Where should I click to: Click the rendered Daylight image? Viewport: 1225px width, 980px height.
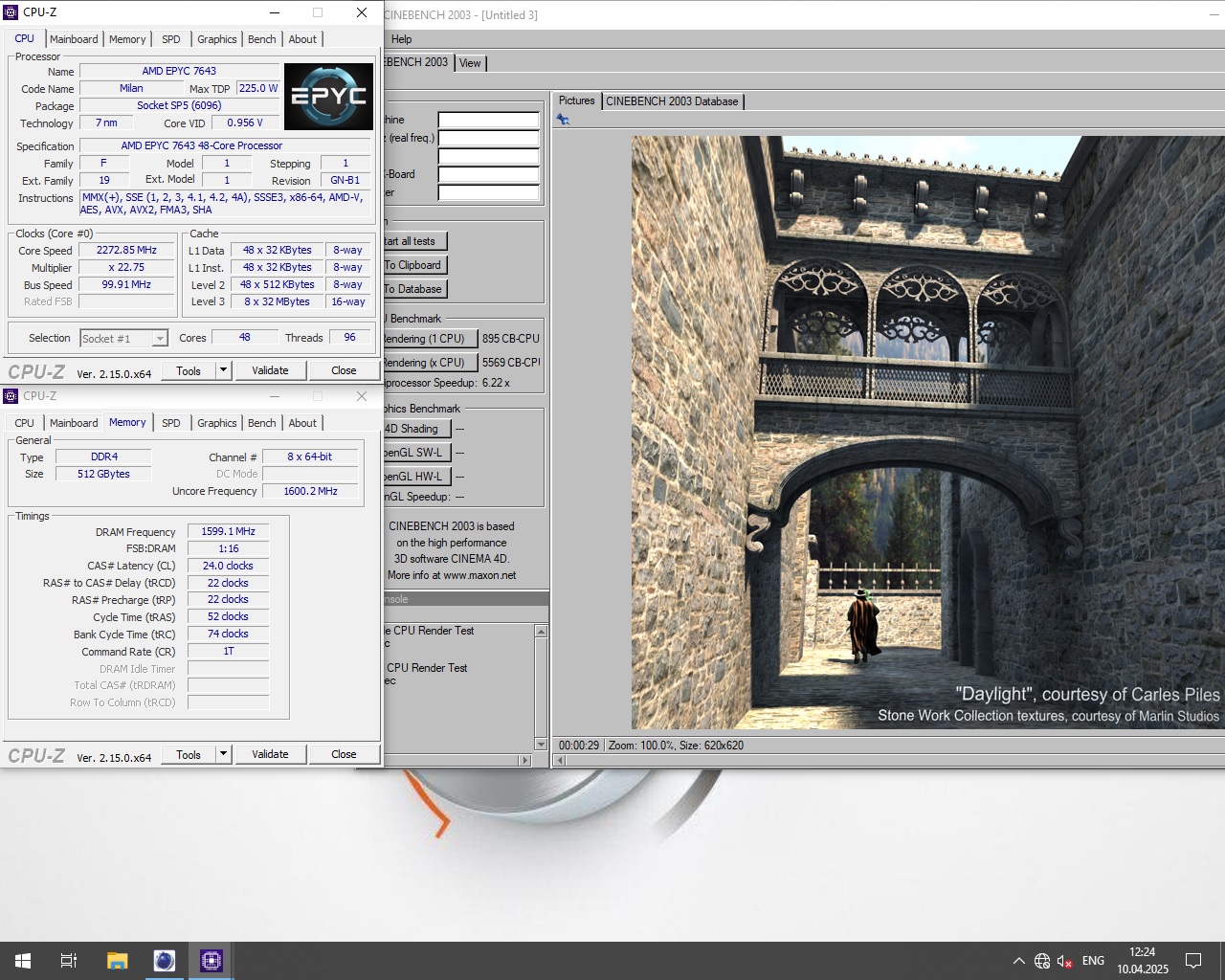pos(927,433)
